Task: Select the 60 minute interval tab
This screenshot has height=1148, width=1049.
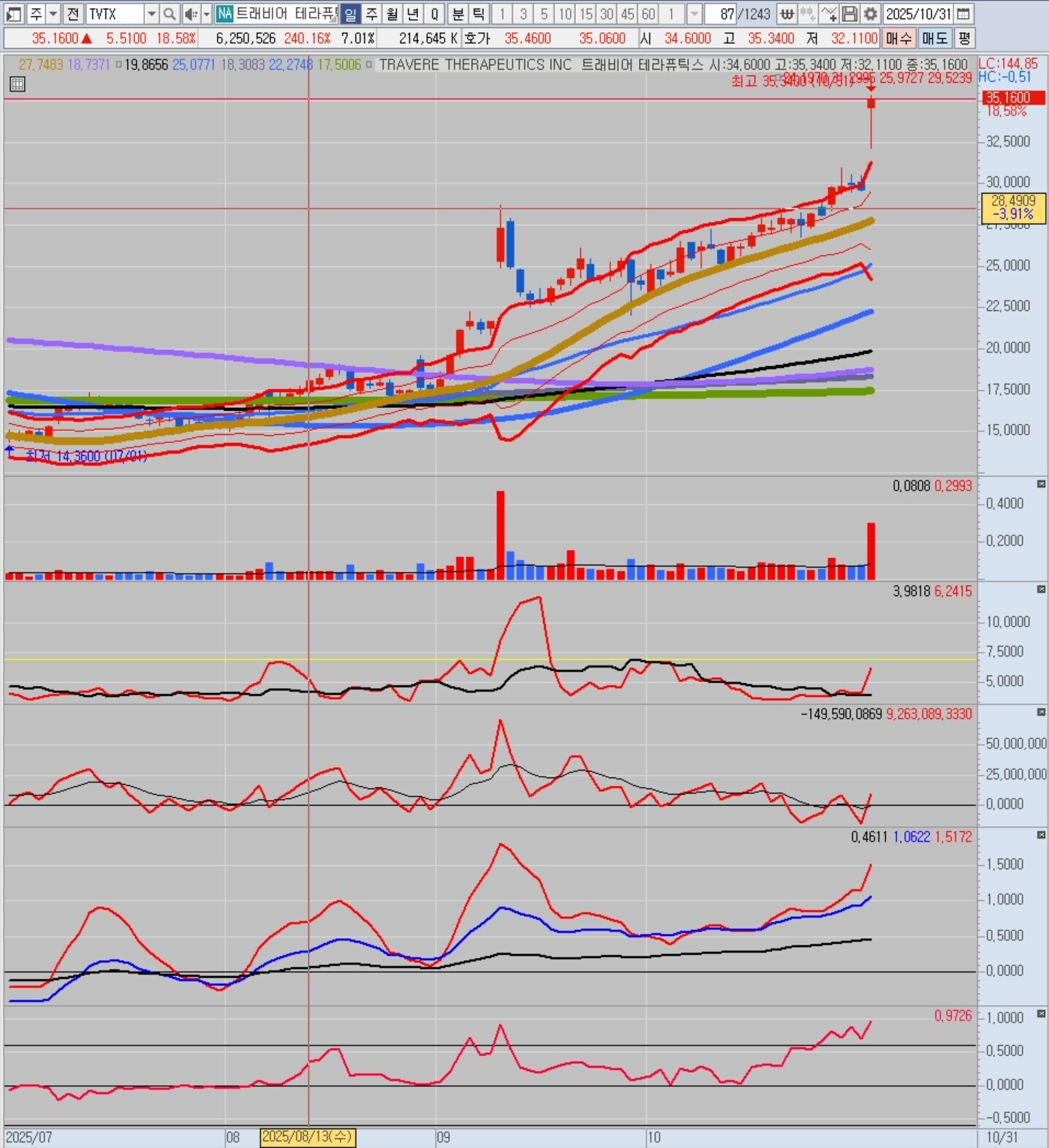Action: [x=648, y=14]
